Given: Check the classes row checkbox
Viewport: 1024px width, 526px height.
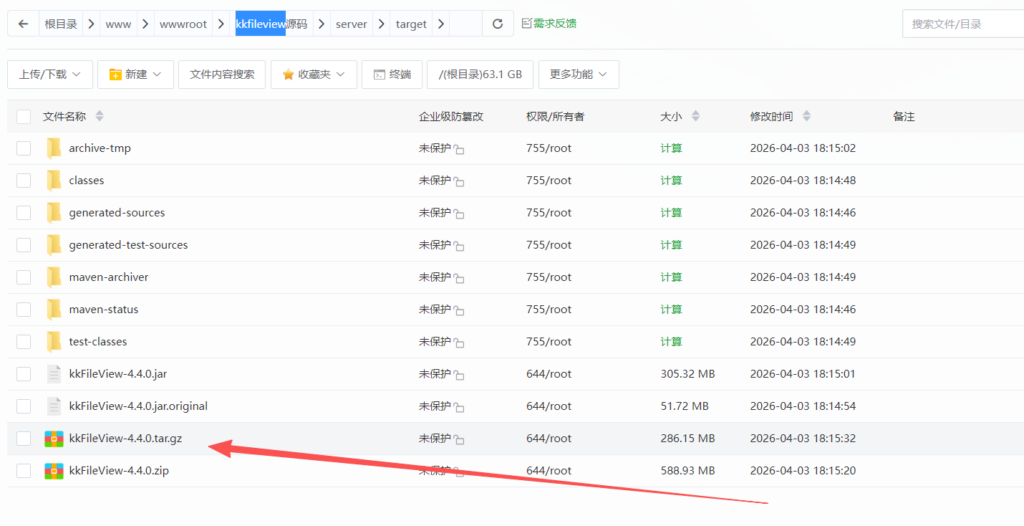Looking at the screenshot, I should (x=24, y=180).
